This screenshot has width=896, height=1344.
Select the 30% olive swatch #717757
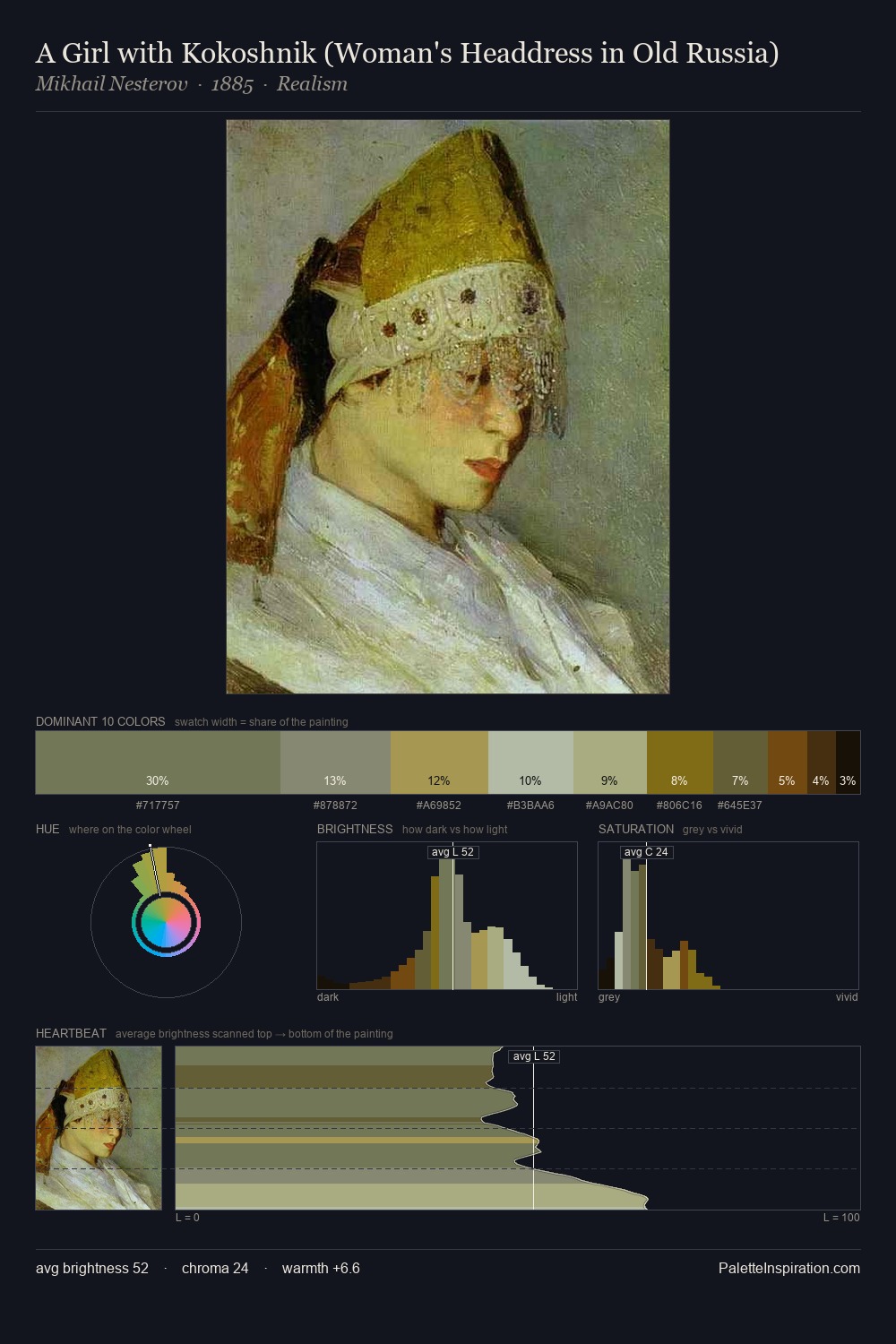(158, 762)
